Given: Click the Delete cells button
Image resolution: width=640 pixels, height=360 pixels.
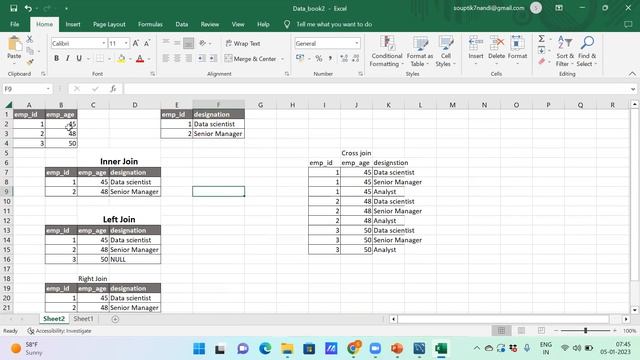Looking at the screenshot, I should (497, 48).
